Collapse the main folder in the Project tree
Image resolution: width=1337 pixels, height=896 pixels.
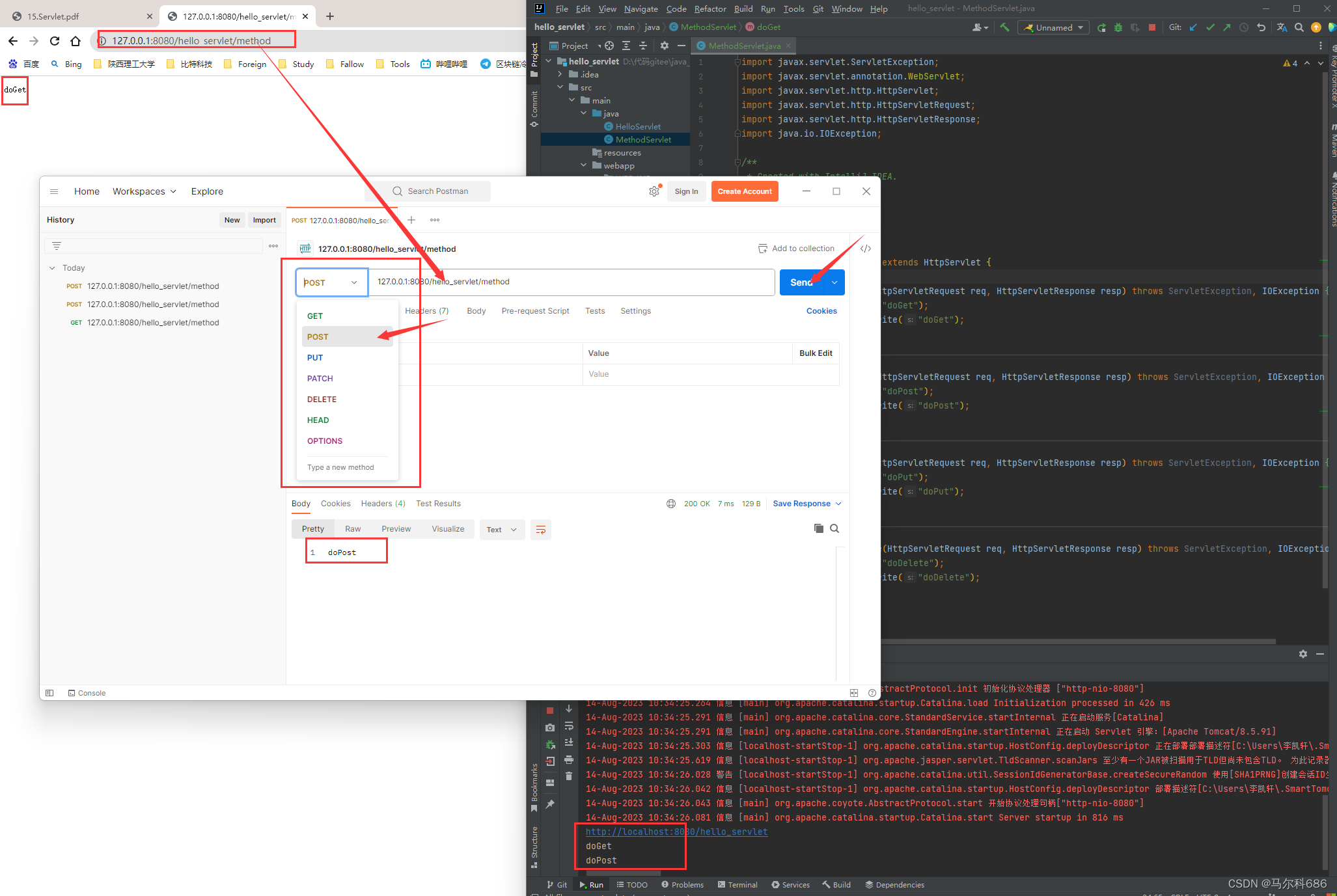(x=572, y=100)
